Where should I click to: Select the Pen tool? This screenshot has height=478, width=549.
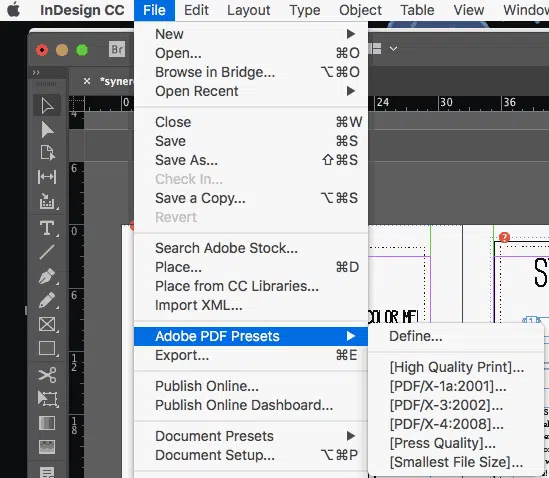pos(47,276)
